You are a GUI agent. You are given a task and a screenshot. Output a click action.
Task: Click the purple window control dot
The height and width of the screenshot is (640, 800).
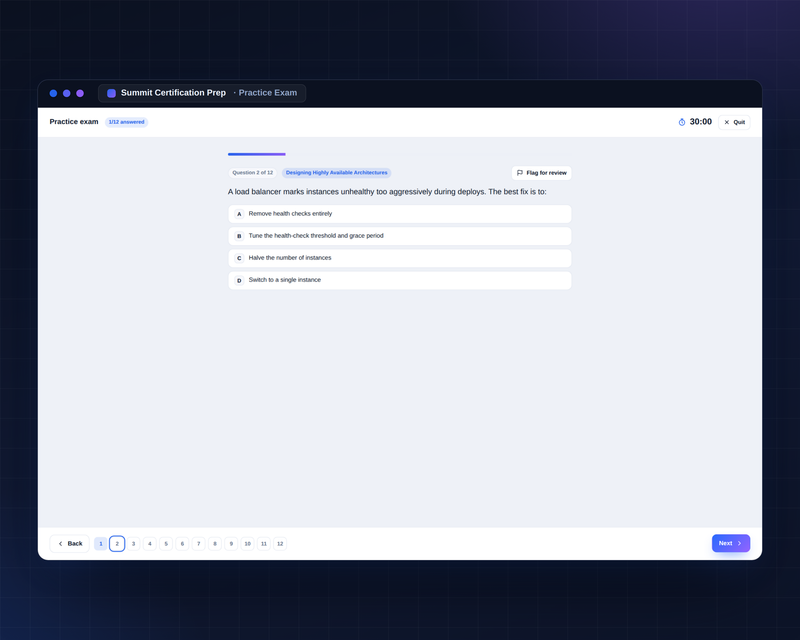tap(80, 93)
